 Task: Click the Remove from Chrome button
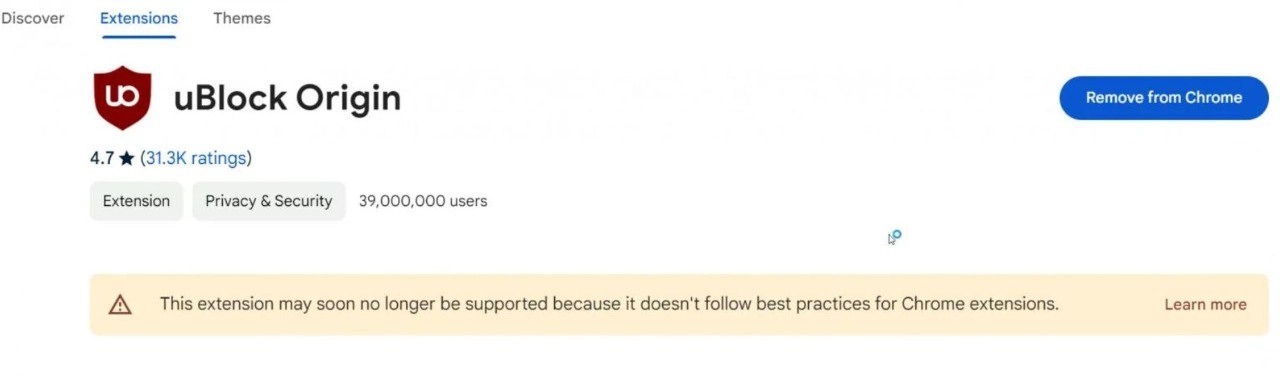[x=1164, y=98]
